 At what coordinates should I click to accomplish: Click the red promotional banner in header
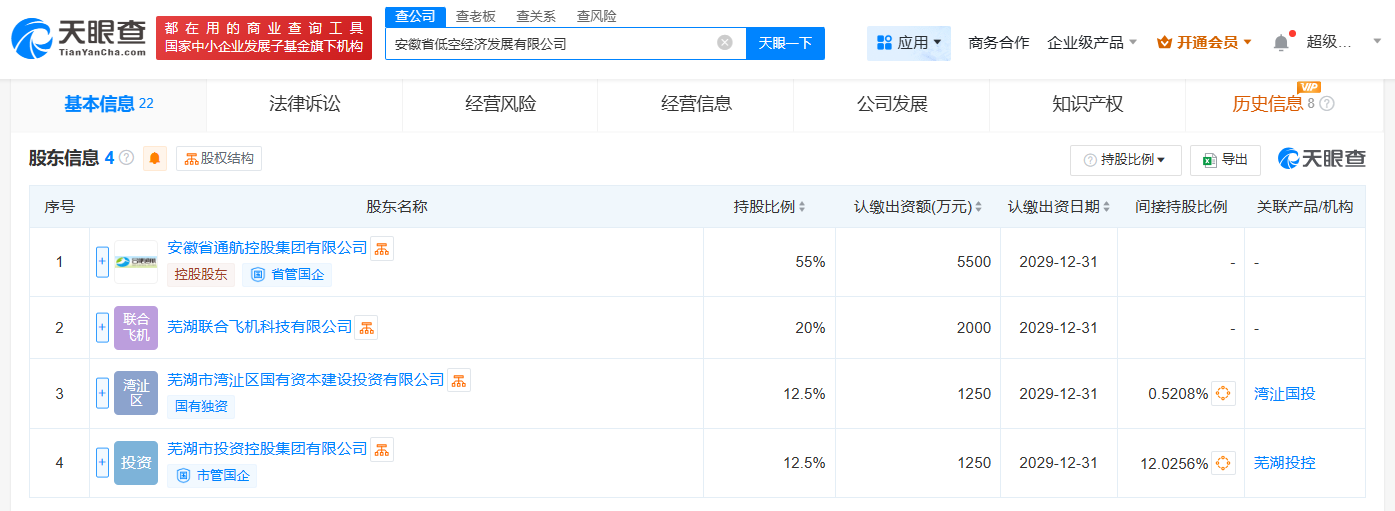pyautogui.click(x=264, y=38)
